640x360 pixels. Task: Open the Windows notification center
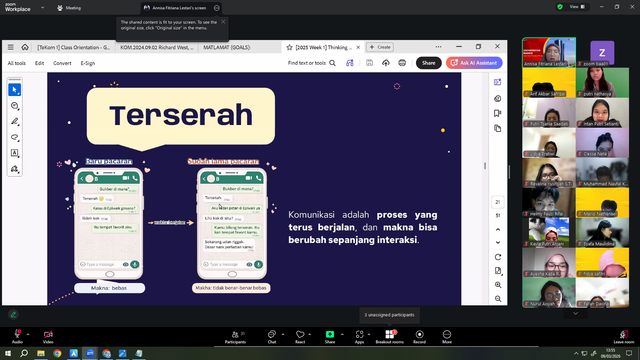(629, 353)
